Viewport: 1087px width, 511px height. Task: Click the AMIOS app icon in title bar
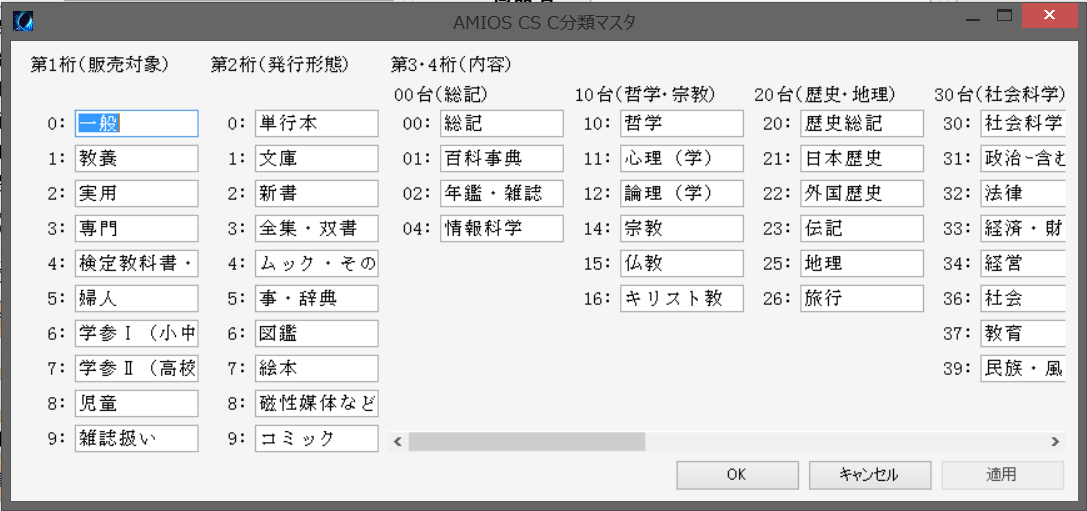click(23, 22)
